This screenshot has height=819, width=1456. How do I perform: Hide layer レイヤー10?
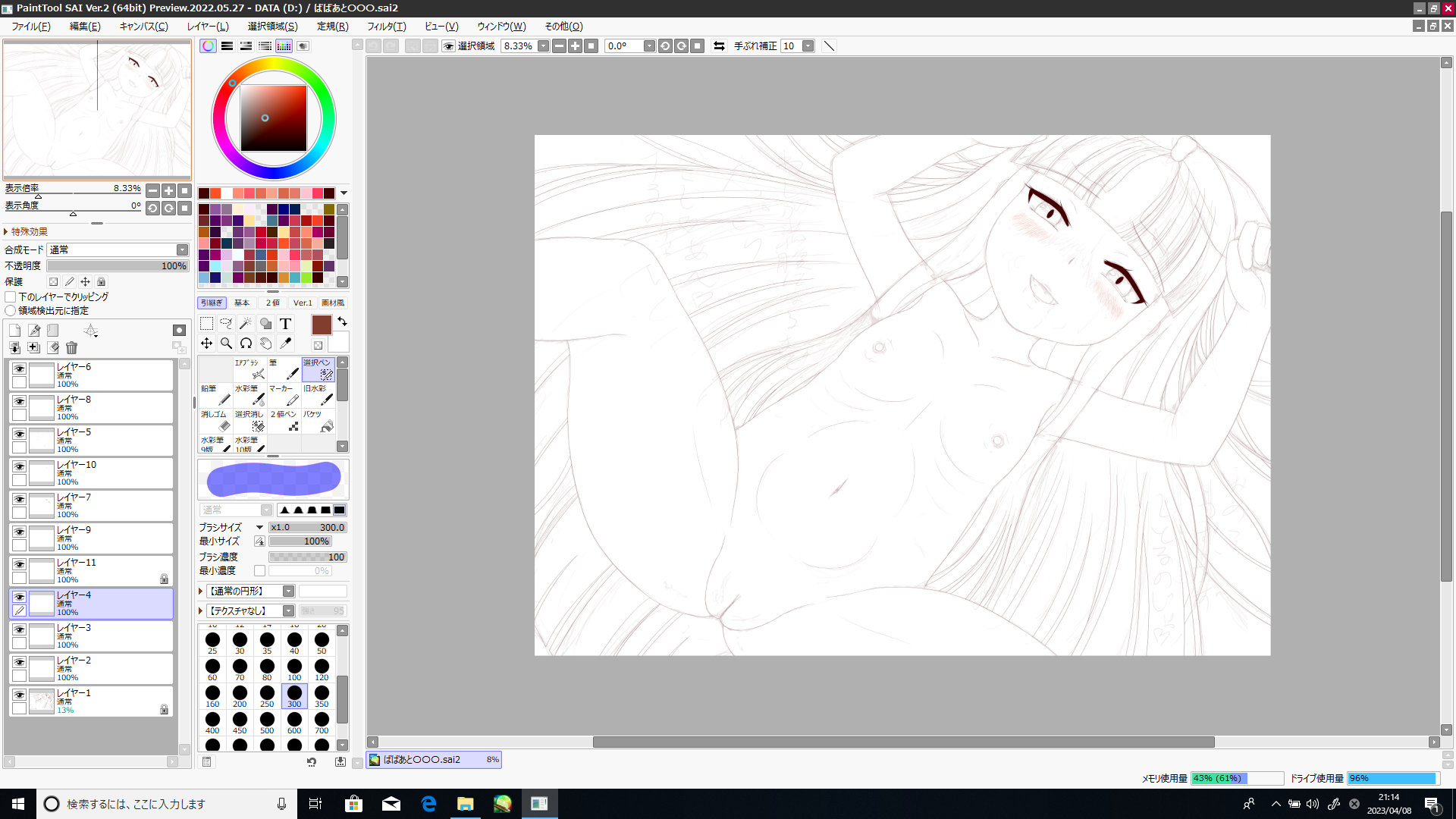(x=19, y=466)
